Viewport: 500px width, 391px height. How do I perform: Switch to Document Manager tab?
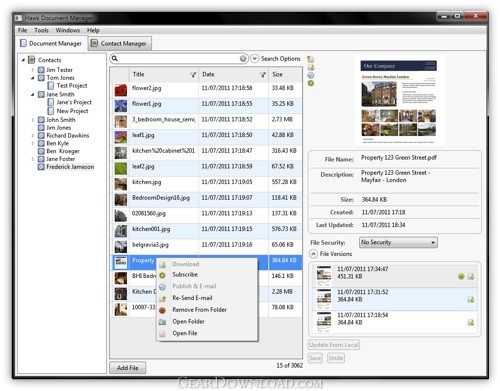[52, 43]
